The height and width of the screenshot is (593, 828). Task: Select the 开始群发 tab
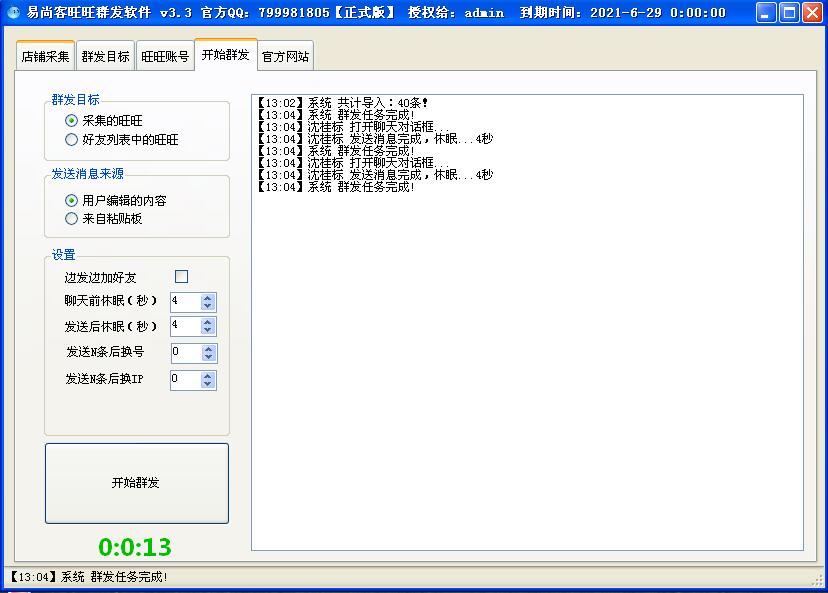[225, 54]
